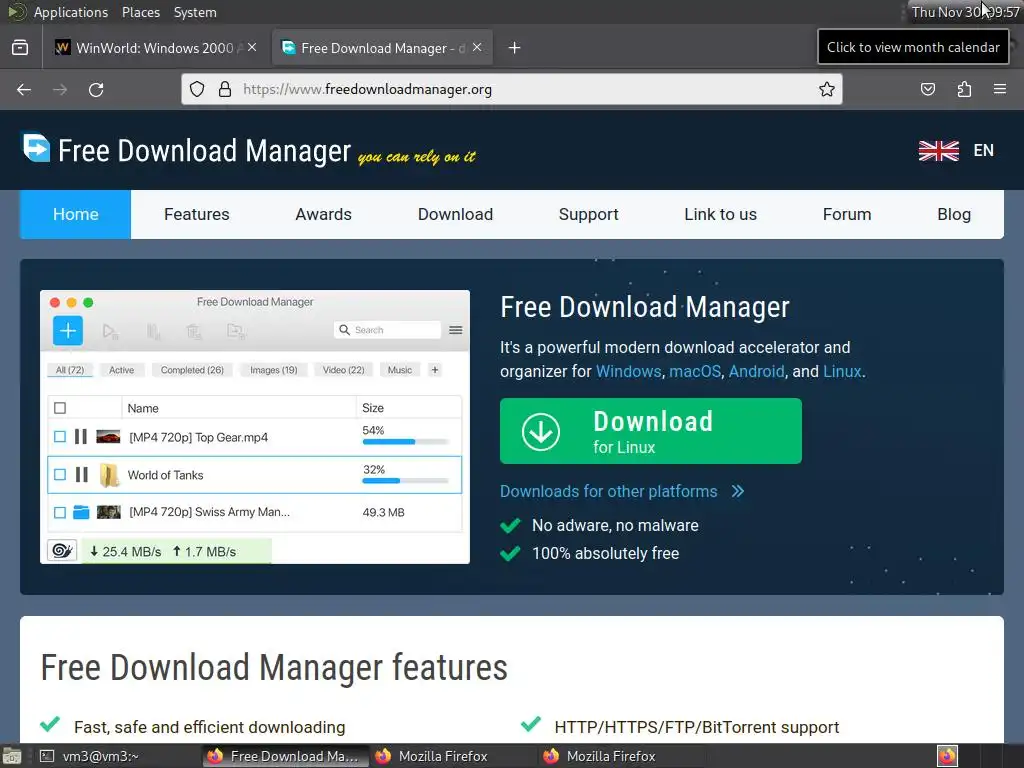1024x768 pixels.
Task: Open the Firefox View recent browsing icon
Action: tap(20, 48)
